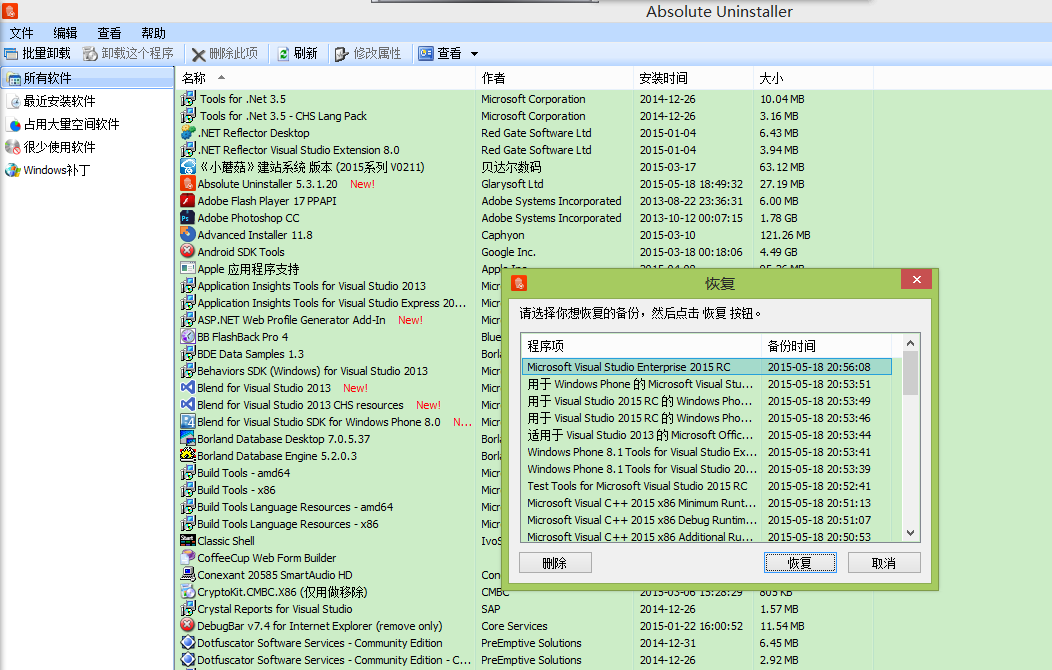Open the 帮助 menu
The image size is (1052, 670).
pyautogui.click(x=153, y=33)
